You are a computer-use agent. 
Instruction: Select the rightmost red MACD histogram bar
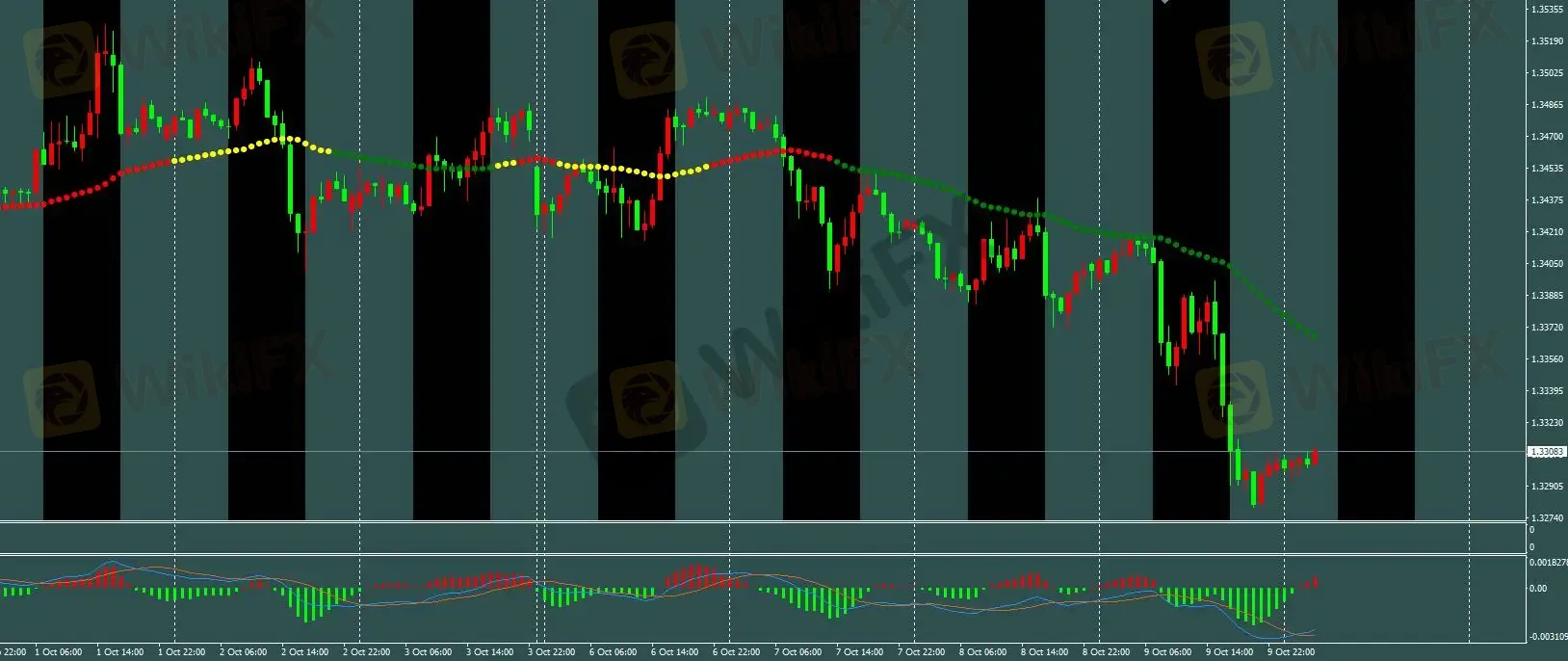pos(1316,583)
